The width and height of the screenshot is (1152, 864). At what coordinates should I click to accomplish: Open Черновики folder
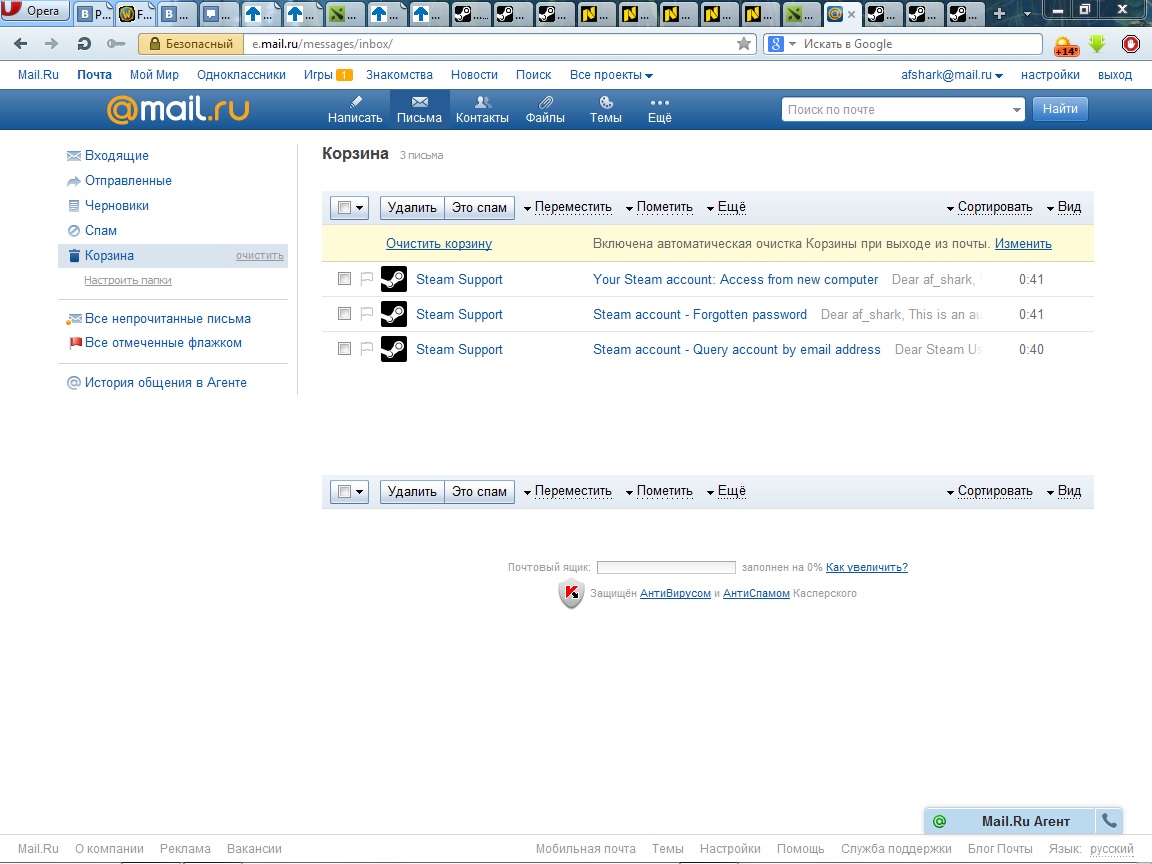tap(117, 206)
